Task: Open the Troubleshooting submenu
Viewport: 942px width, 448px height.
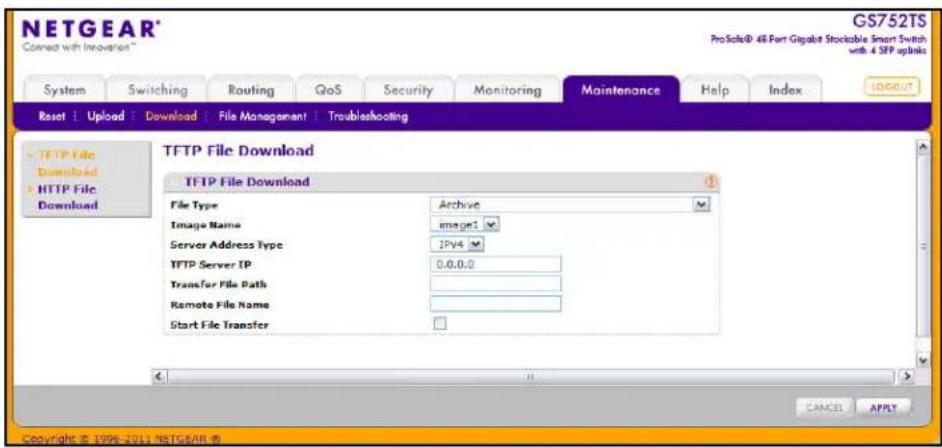Action: pyautogui.click(x=368, y=116)
